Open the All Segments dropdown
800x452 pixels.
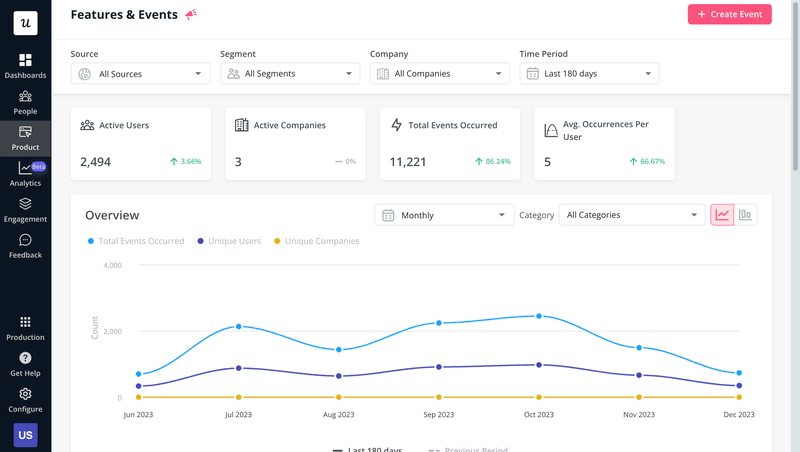click(290, 73)
